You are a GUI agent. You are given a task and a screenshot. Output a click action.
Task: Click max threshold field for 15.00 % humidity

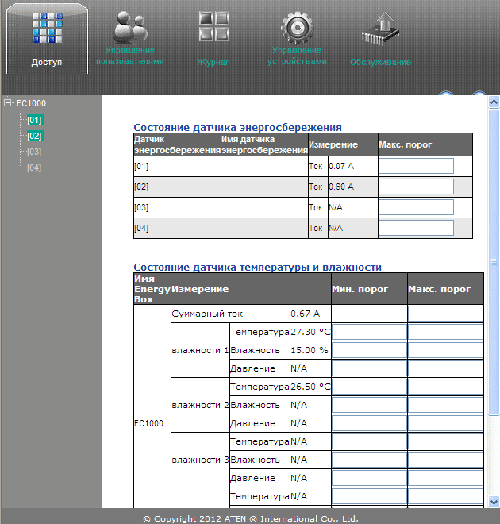click(446, 350)
